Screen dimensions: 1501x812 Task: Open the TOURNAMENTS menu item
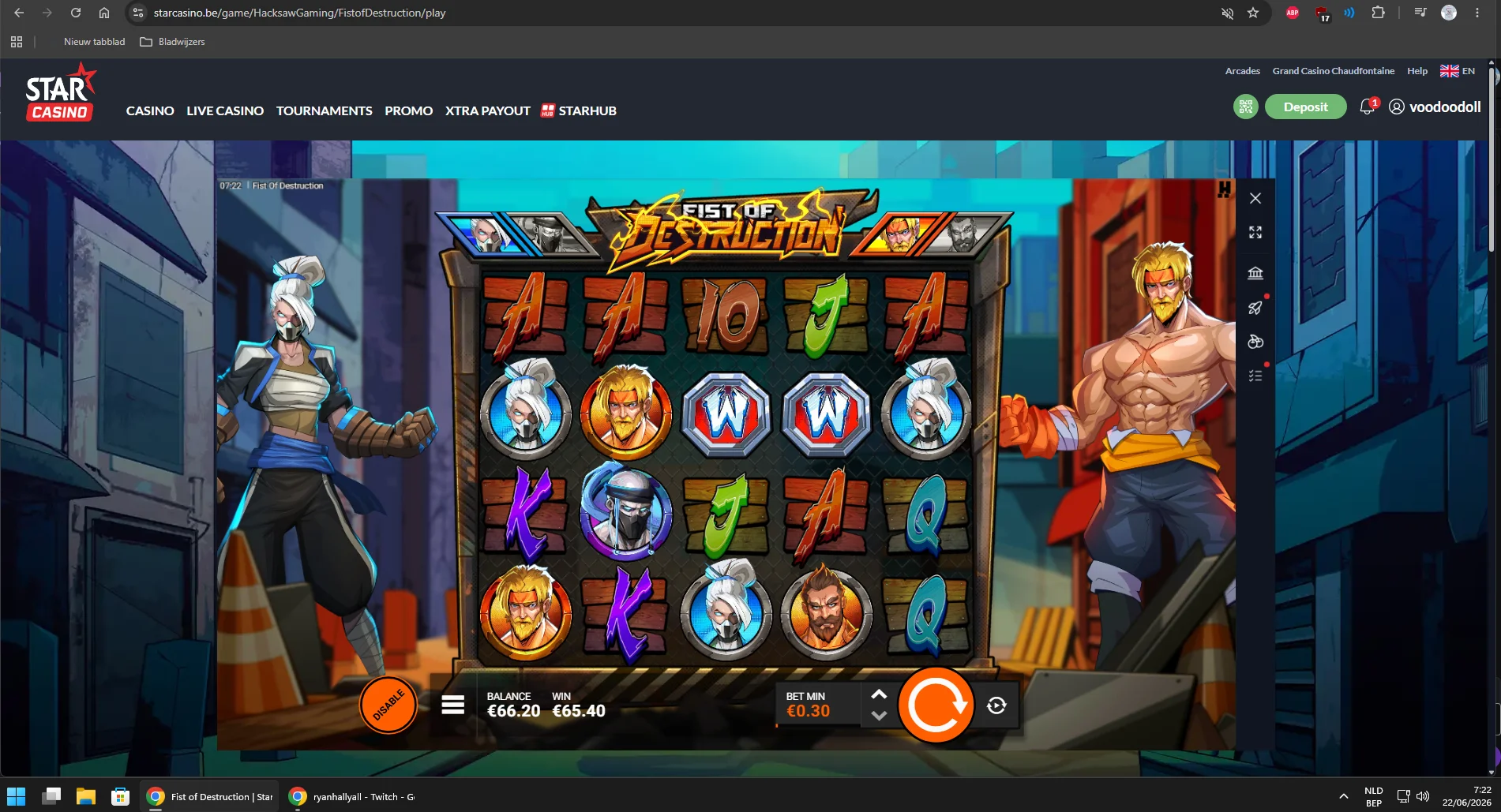pyautogui.click(x=325, y=110)
